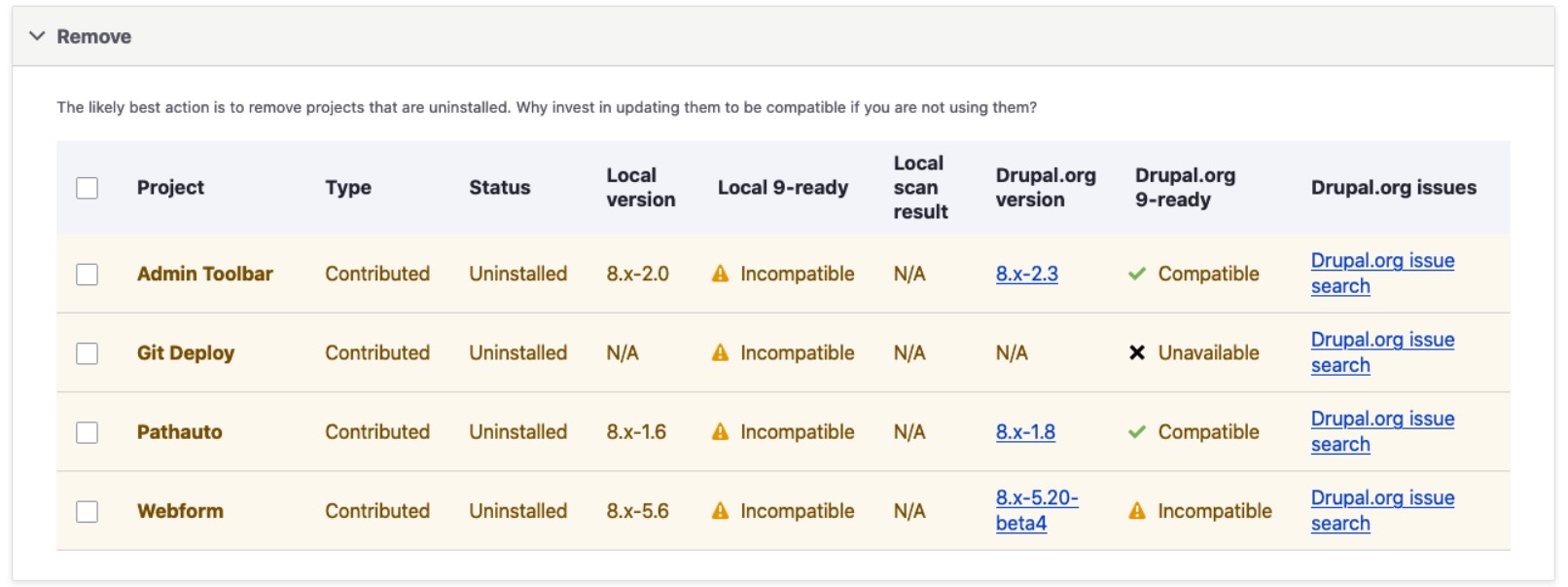Click the 8.x-5.6 local version cell
The width and height of the screenshot is (1568, 587).
point(637,510)
